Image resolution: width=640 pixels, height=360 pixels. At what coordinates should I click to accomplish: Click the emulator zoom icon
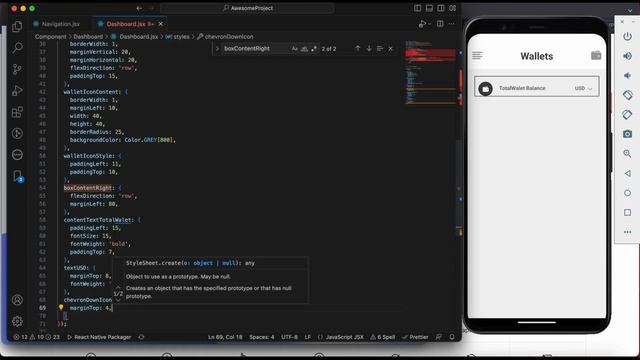tap(627, 154)
